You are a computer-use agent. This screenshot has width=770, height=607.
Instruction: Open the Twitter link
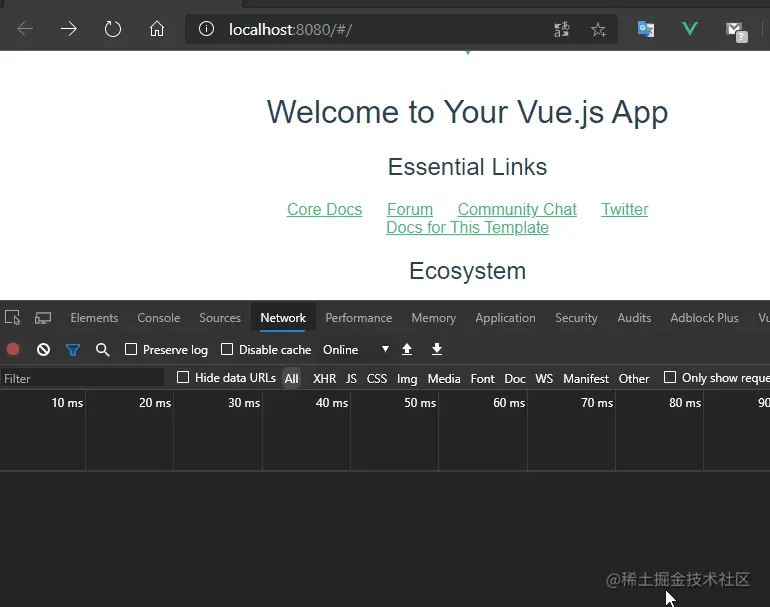(625, 209)
